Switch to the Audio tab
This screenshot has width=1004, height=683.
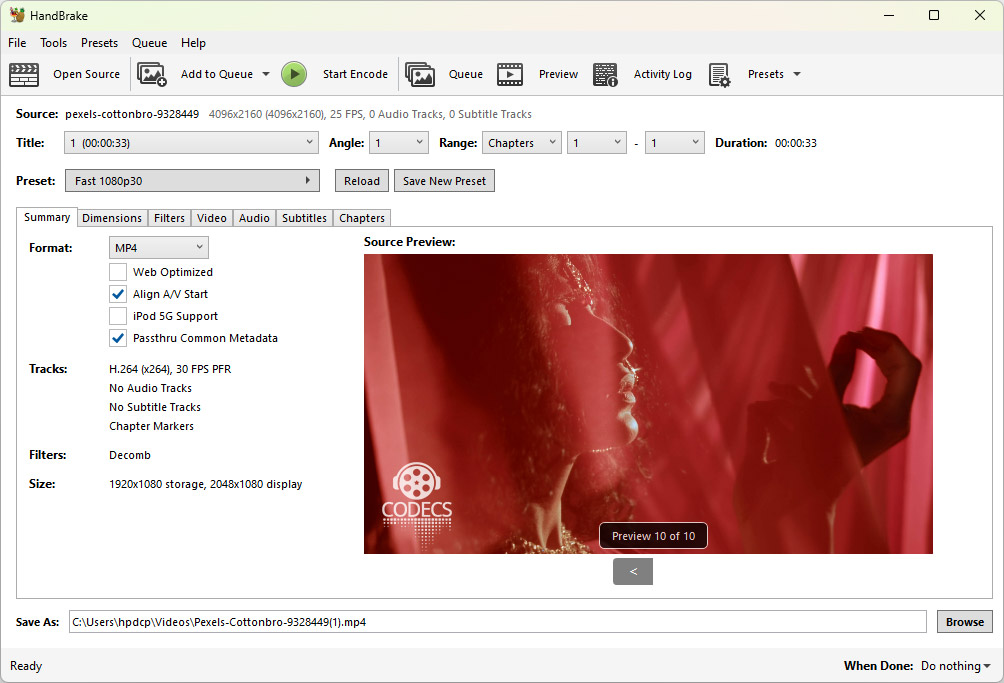[x=254, y=218]
